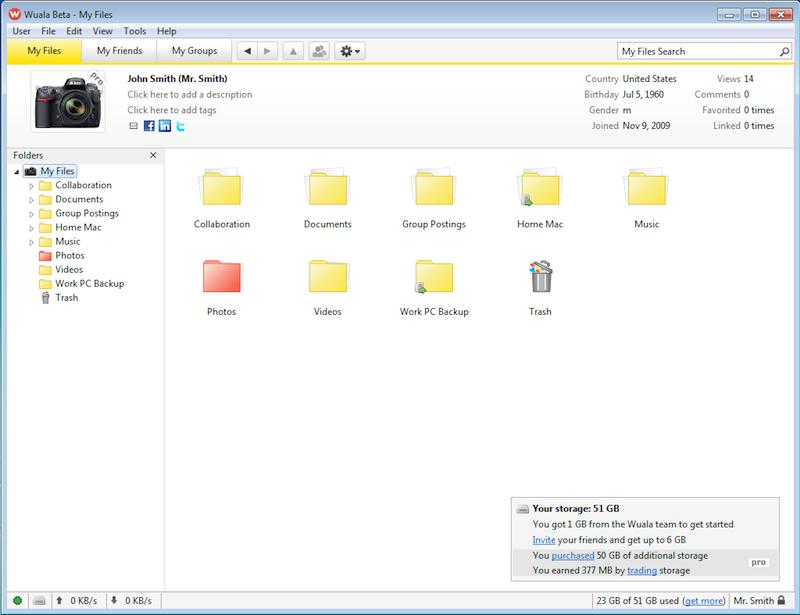Image resolution: width=800 pixels, height=615 pixels.
Task: Click the trading storage link
Action: pos(642,571)
